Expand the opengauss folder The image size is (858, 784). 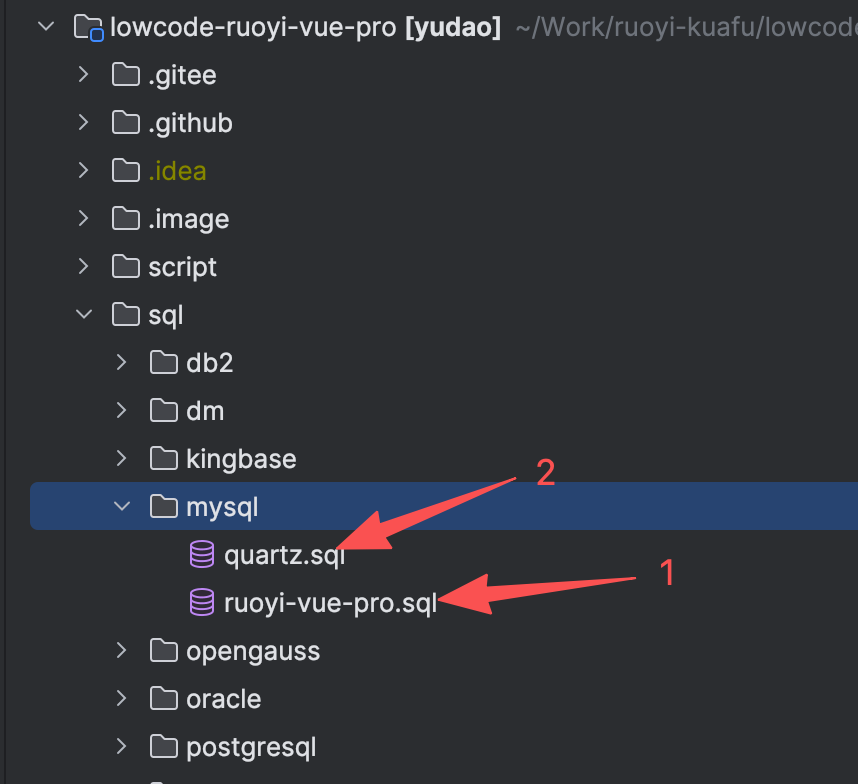(x=122, y=651)
